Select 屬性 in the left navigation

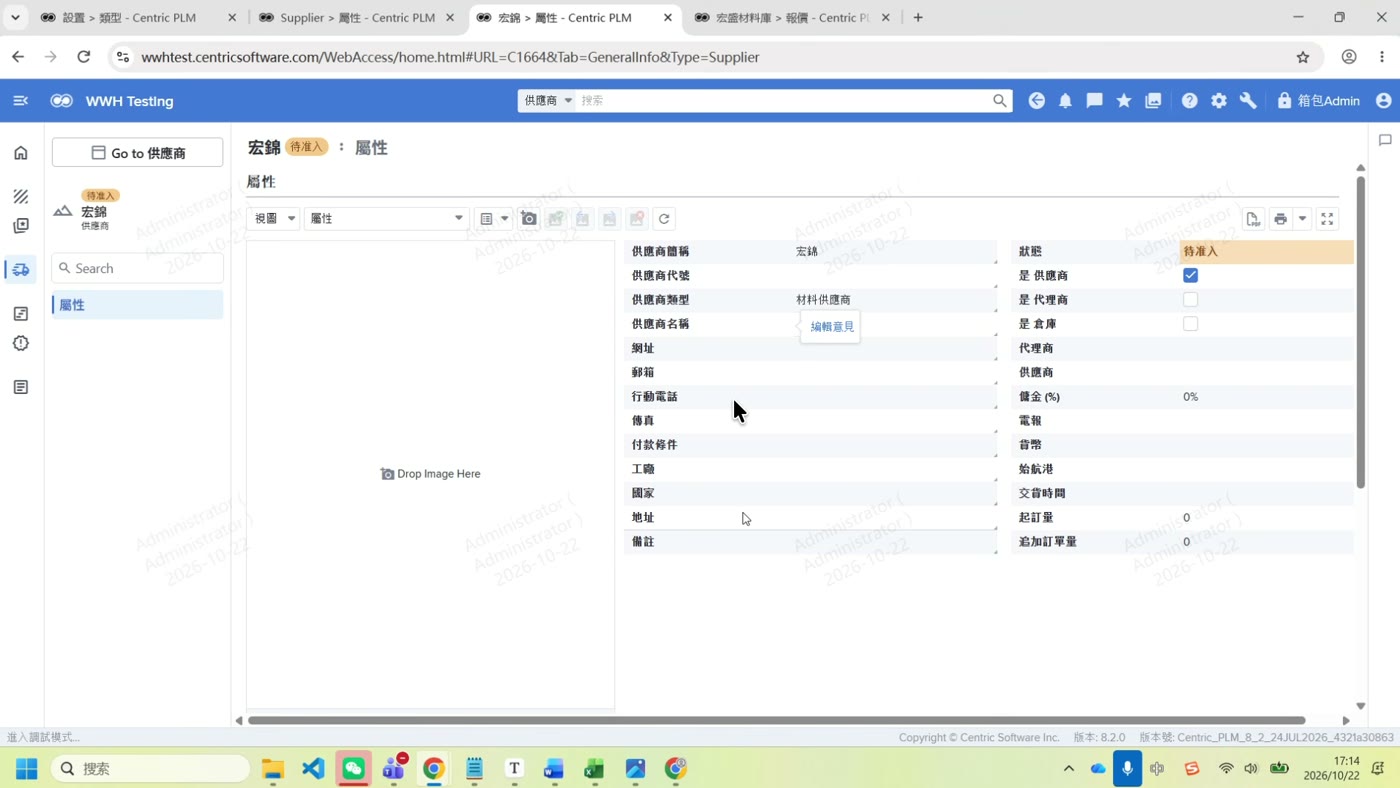(x=137, y=305)
